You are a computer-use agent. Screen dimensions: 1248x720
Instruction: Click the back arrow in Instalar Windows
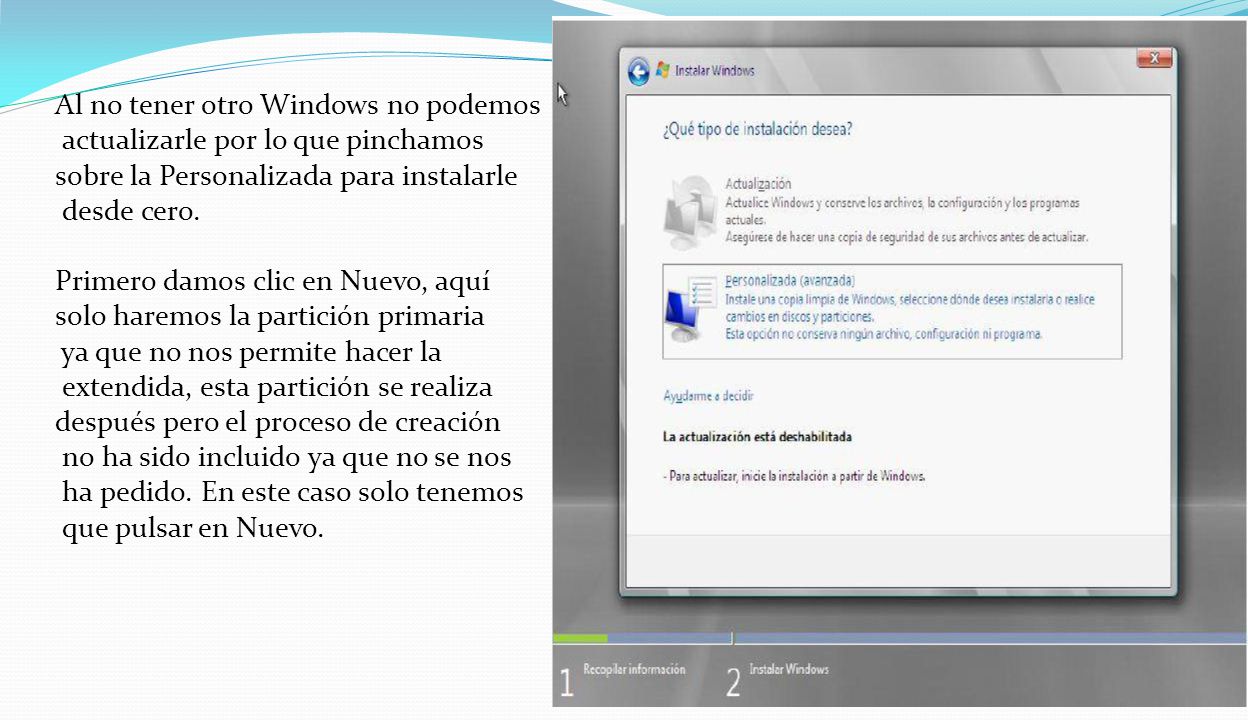point(638,71)
